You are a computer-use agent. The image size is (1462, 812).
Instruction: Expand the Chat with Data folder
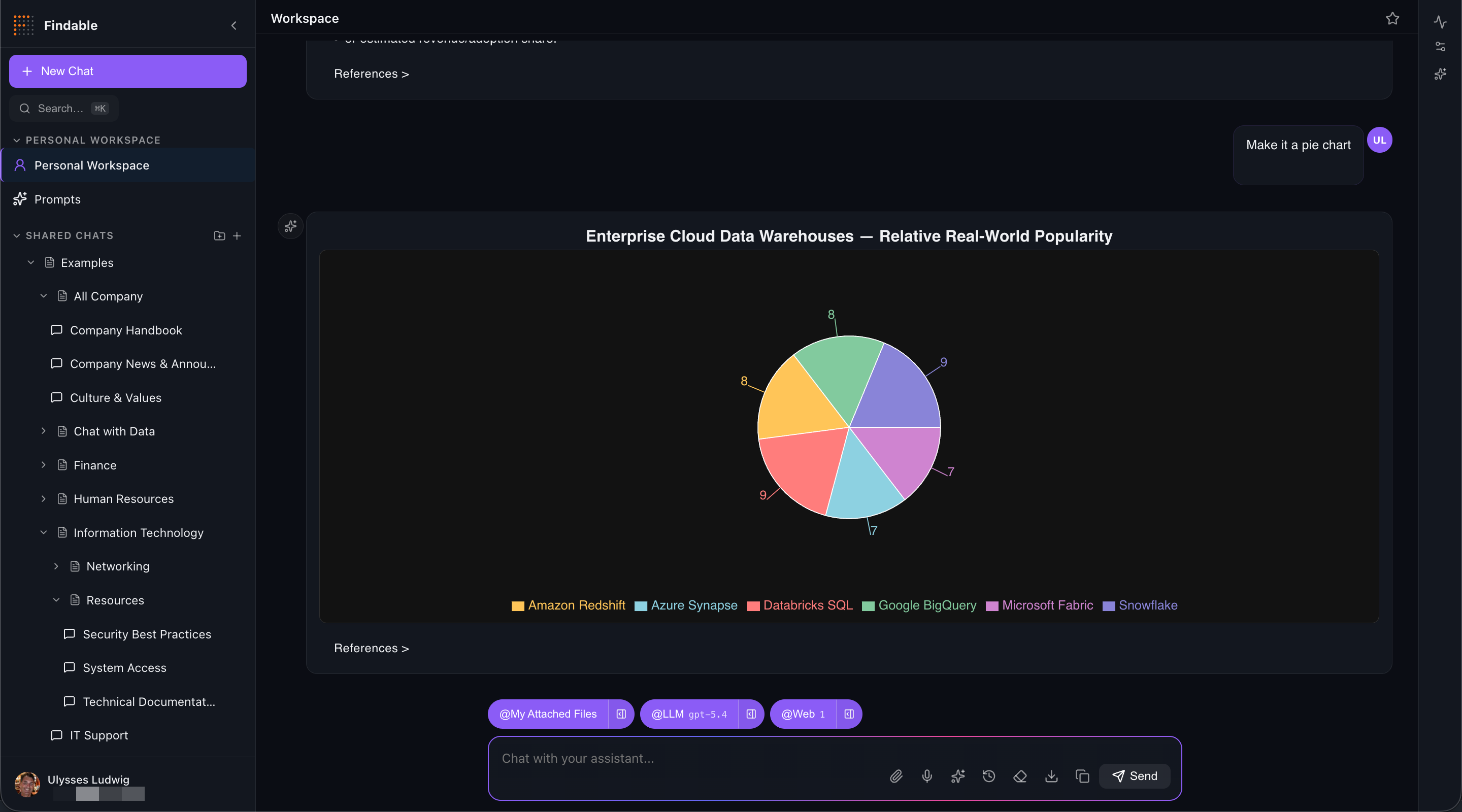tap(44, 431)
